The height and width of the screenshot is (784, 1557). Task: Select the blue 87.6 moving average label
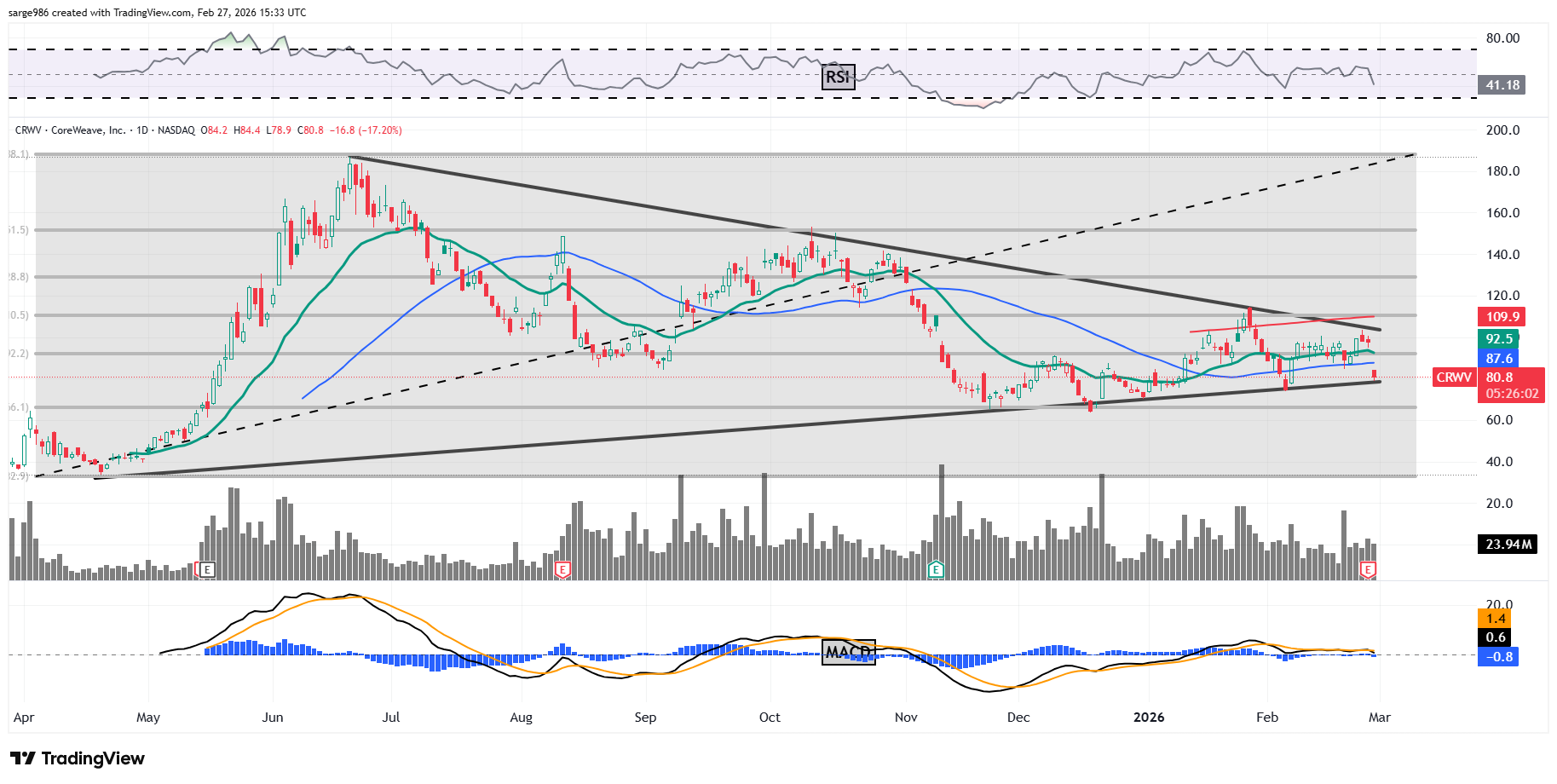pyautogui.click(x=1499, y=359)
